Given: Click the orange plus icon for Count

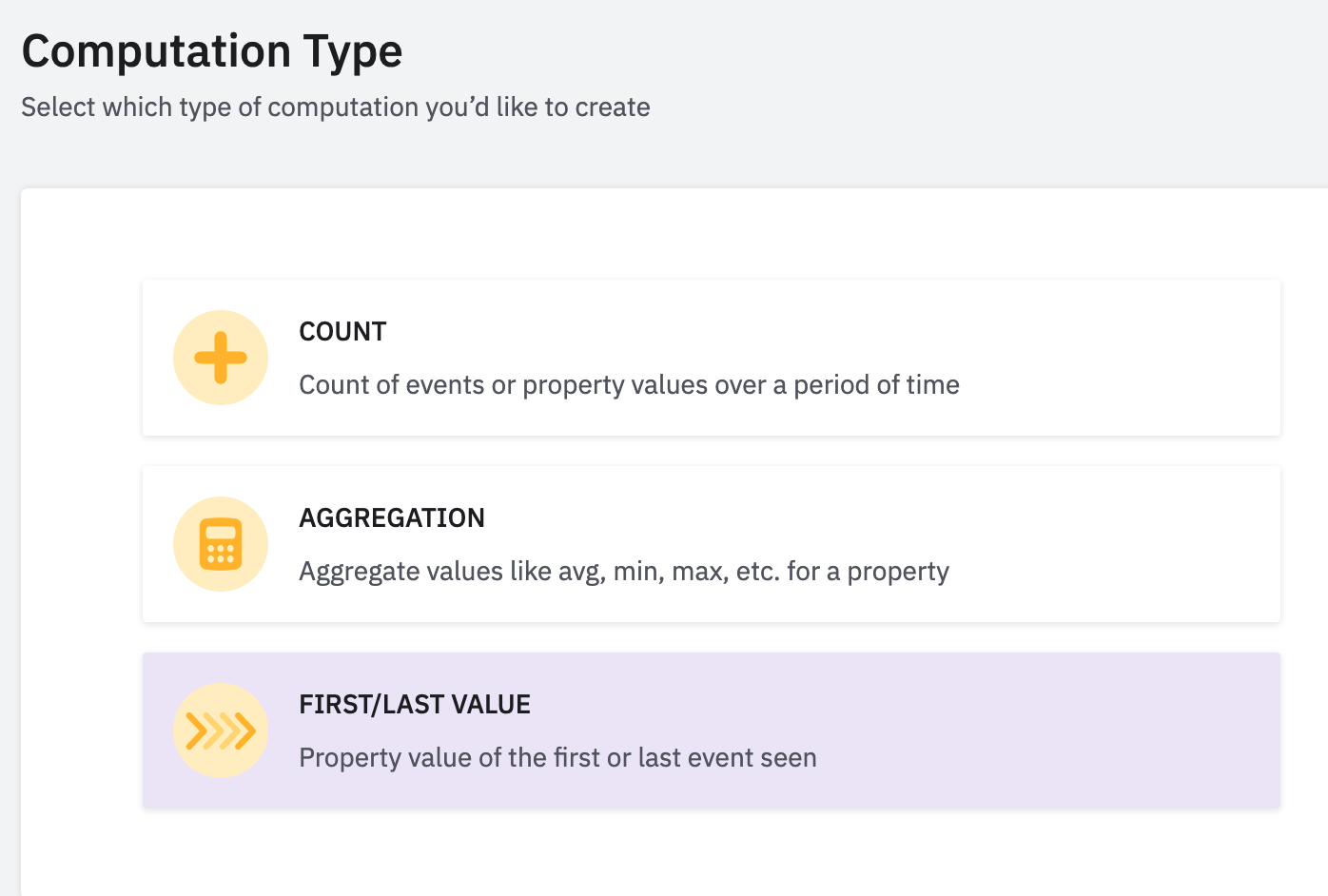Looking at the screenshot, I should (221, 358).
